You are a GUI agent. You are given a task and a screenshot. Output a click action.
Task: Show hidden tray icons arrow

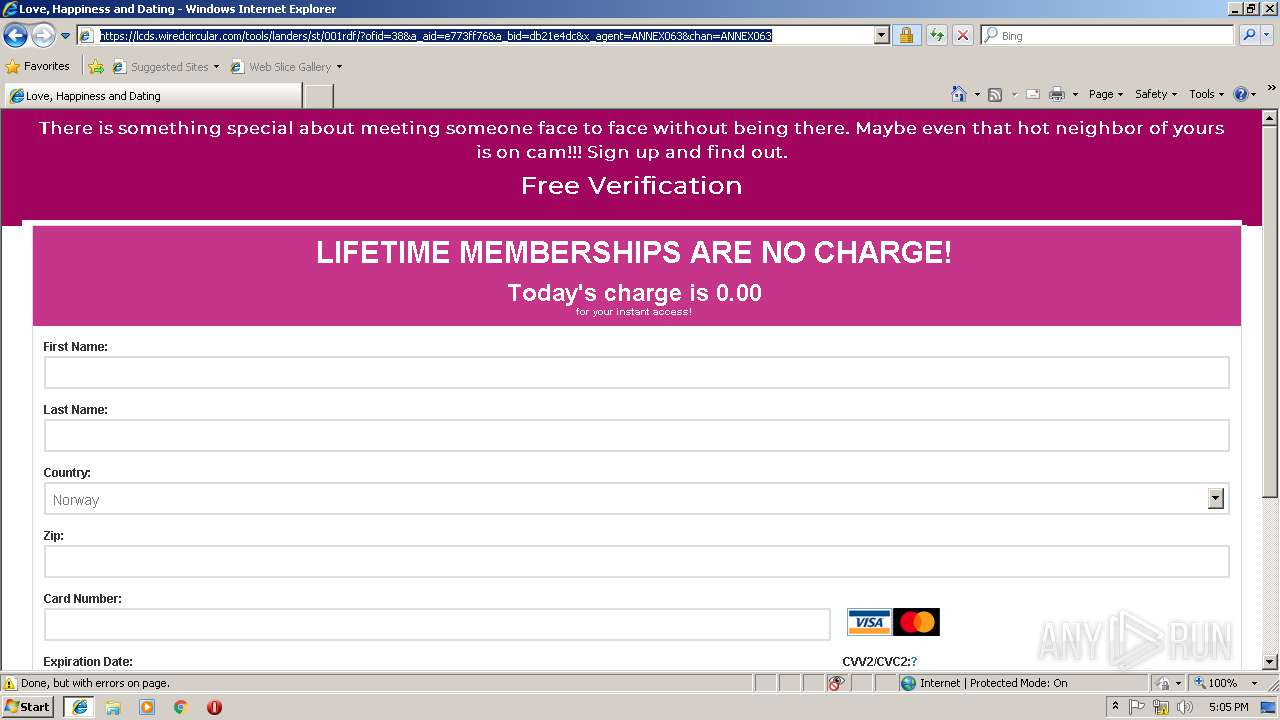point(1115,707)
